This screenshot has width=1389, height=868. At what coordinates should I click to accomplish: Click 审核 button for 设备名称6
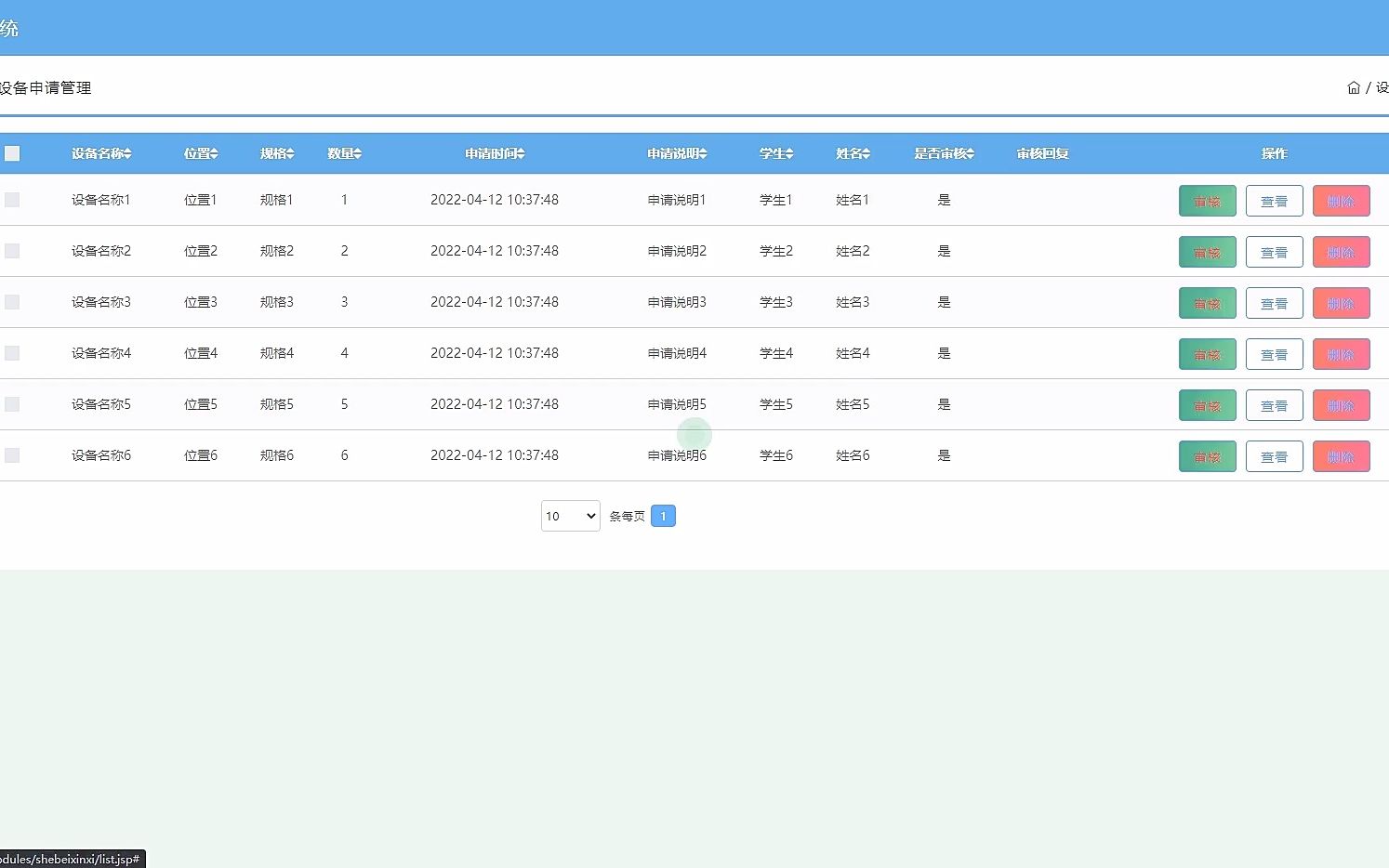[x=1208, y=456]
